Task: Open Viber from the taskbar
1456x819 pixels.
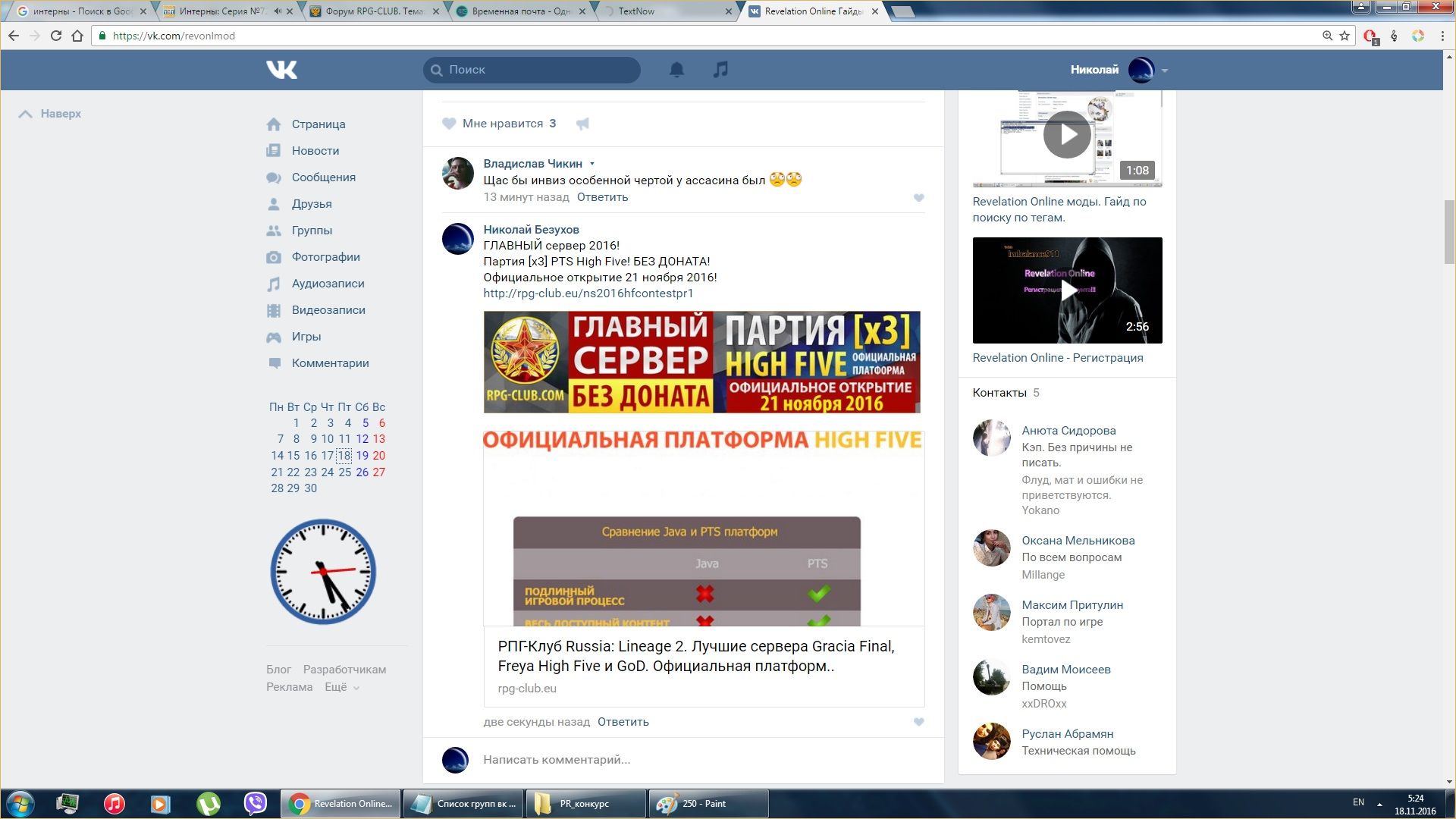Action: [255, 803]
